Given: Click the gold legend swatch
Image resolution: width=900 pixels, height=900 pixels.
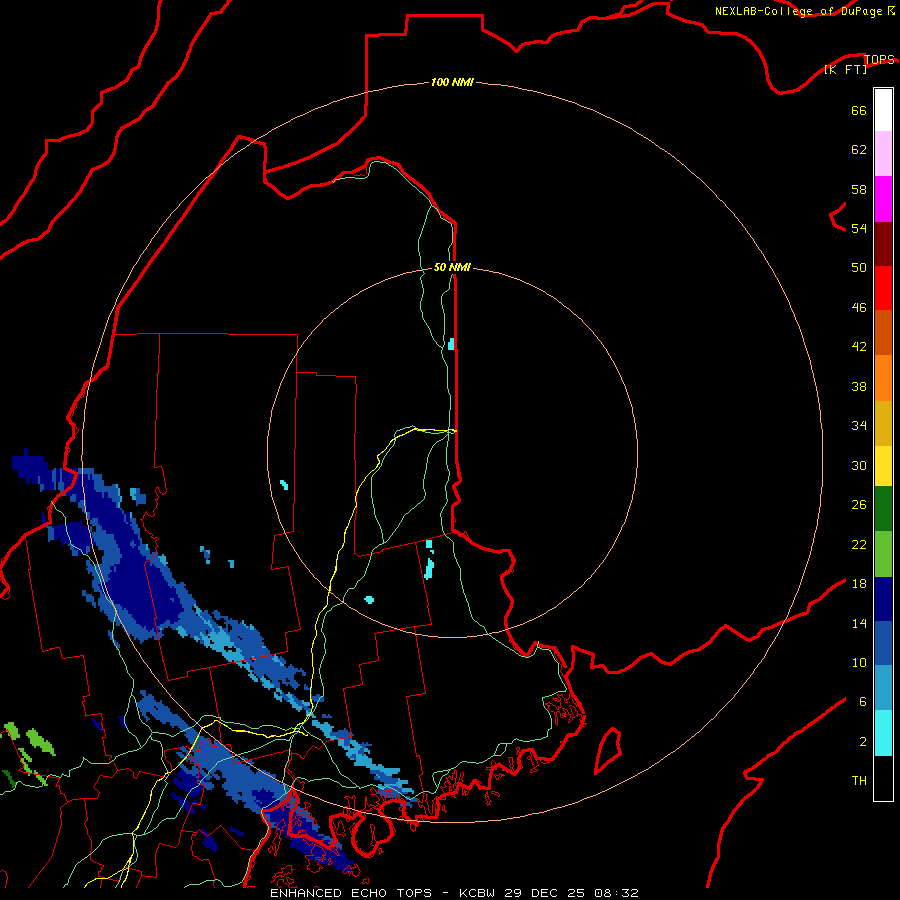Looking at the screenshot, I should point(883,423).
